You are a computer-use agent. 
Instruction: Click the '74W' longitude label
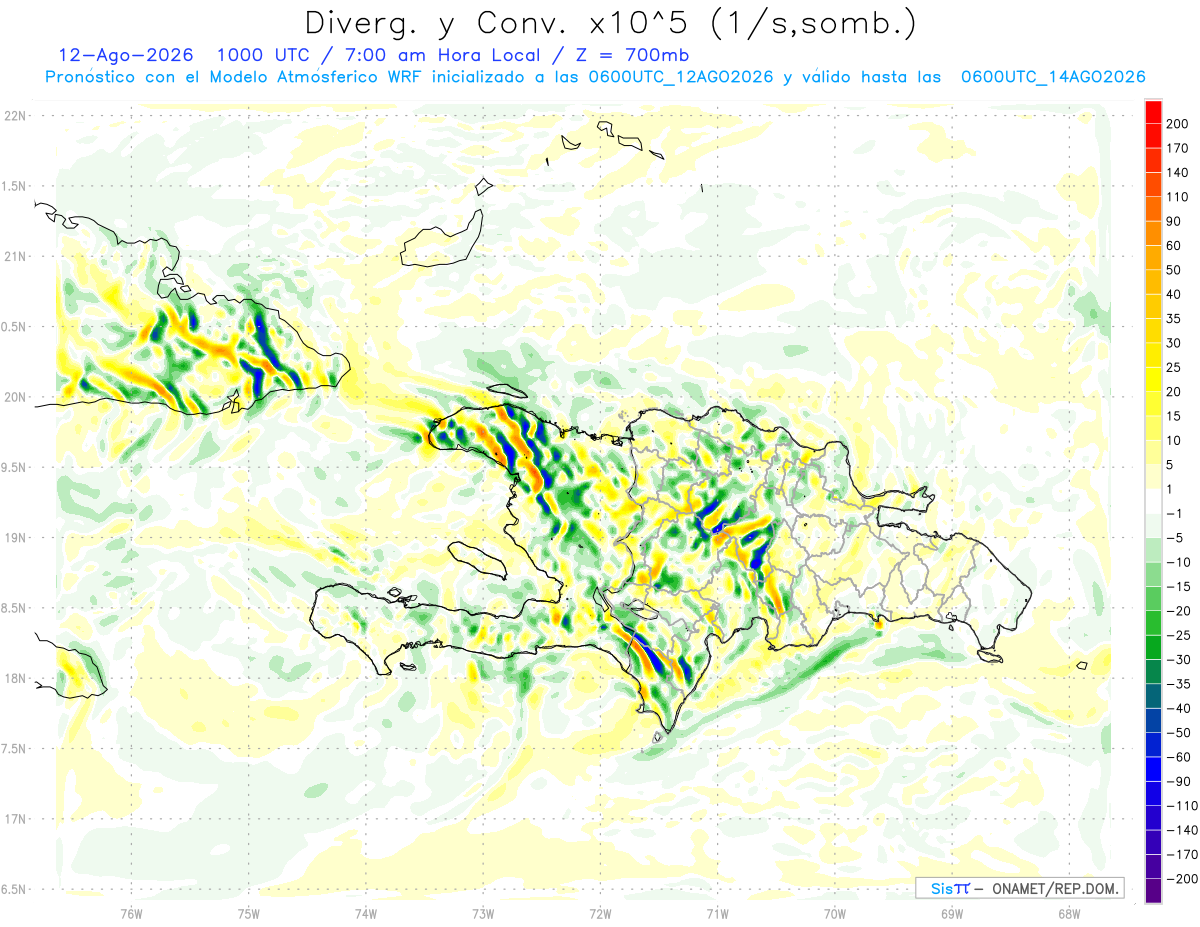tap(366, 914)
